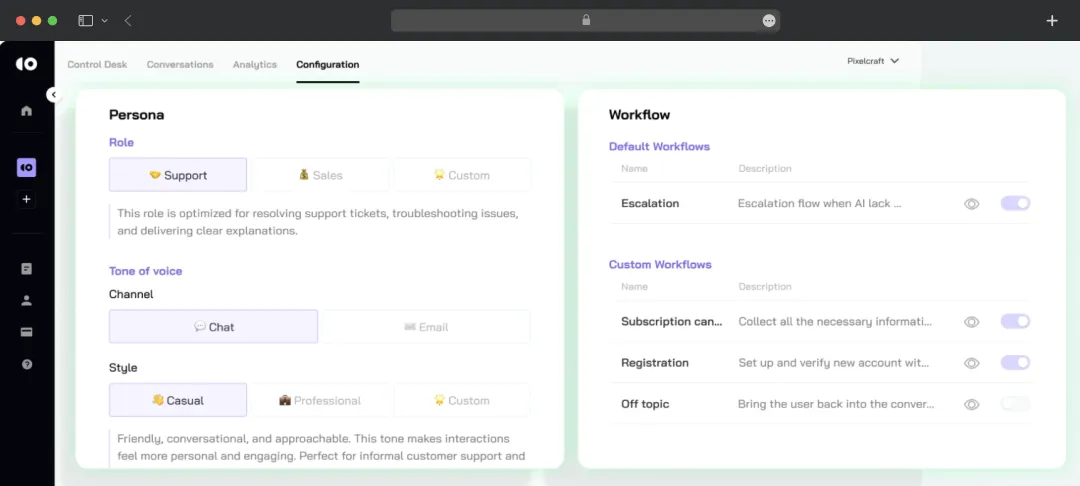Open the Home icon in sidebar
Image resolution: width=1080 pixels, height=486 pixels.
coord(26,111)
